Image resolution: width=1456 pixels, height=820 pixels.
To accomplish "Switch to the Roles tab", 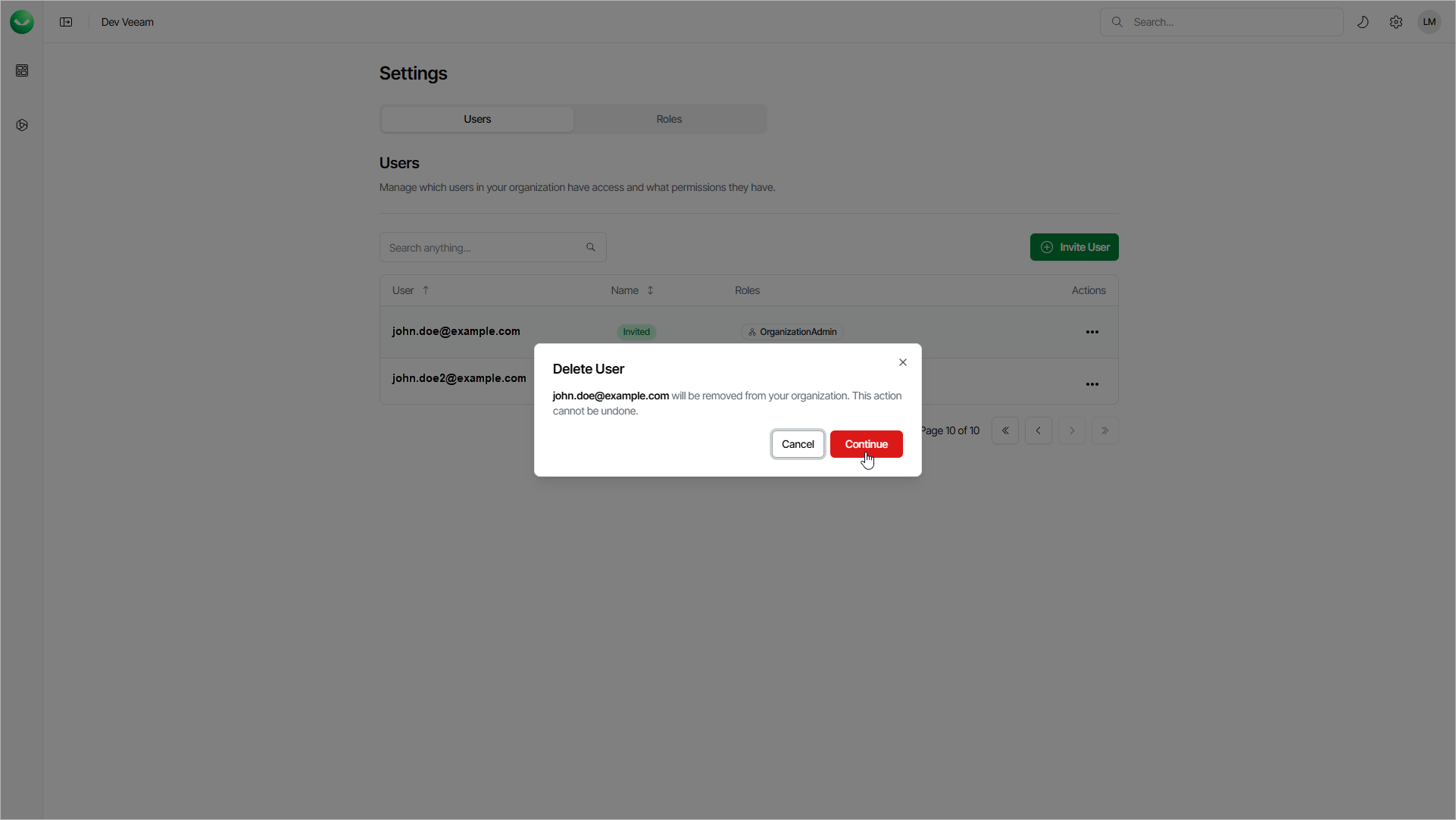I will pyautogui.click(x=669, y=119).
